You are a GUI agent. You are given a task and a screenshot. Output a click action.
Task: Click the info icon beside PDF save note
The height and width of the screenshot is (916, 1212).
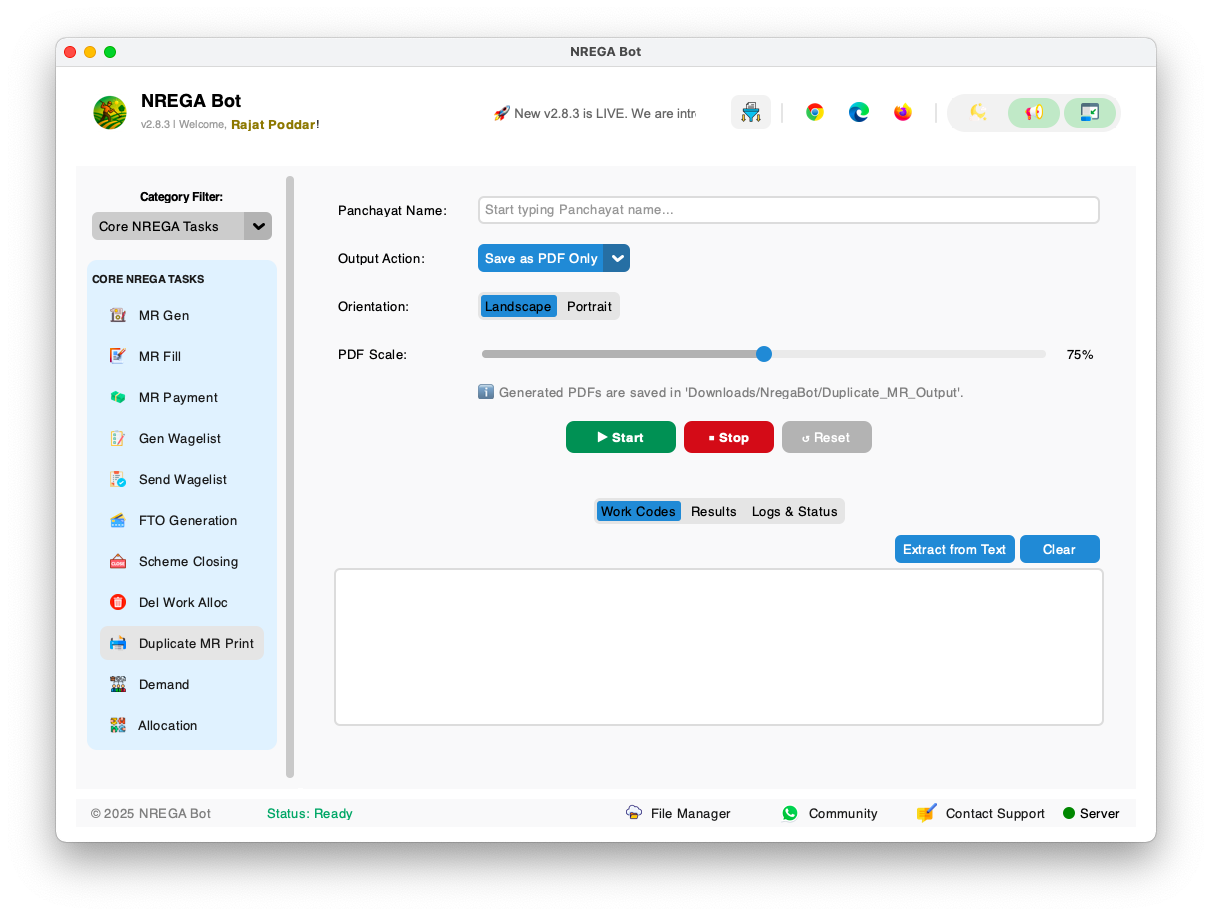pyautogui.click(x=486, y=392)
